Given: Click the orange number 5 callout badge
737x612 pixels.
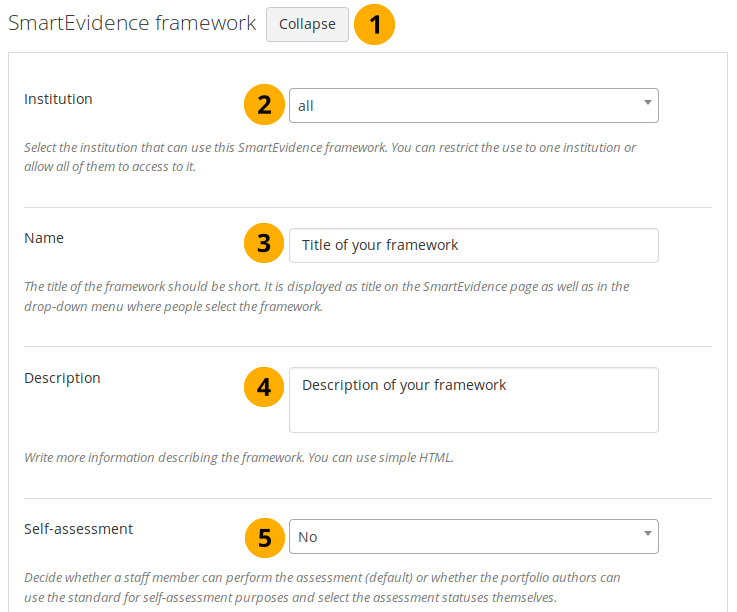Looking at the screenshot, I should [x=264, y=537].
